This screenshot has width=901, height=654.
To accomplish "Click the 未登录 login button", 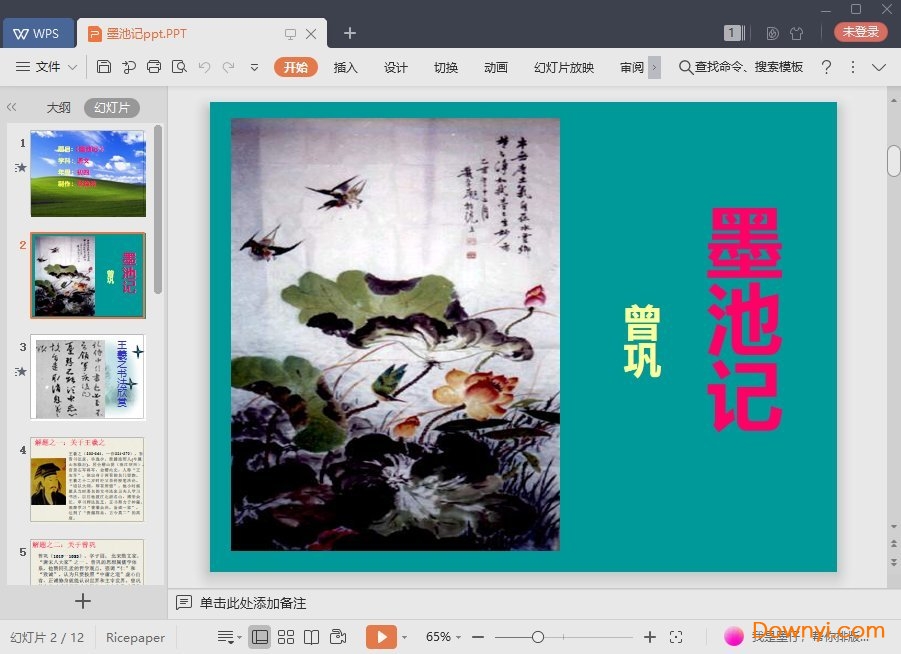I will [x=860, y=31].
